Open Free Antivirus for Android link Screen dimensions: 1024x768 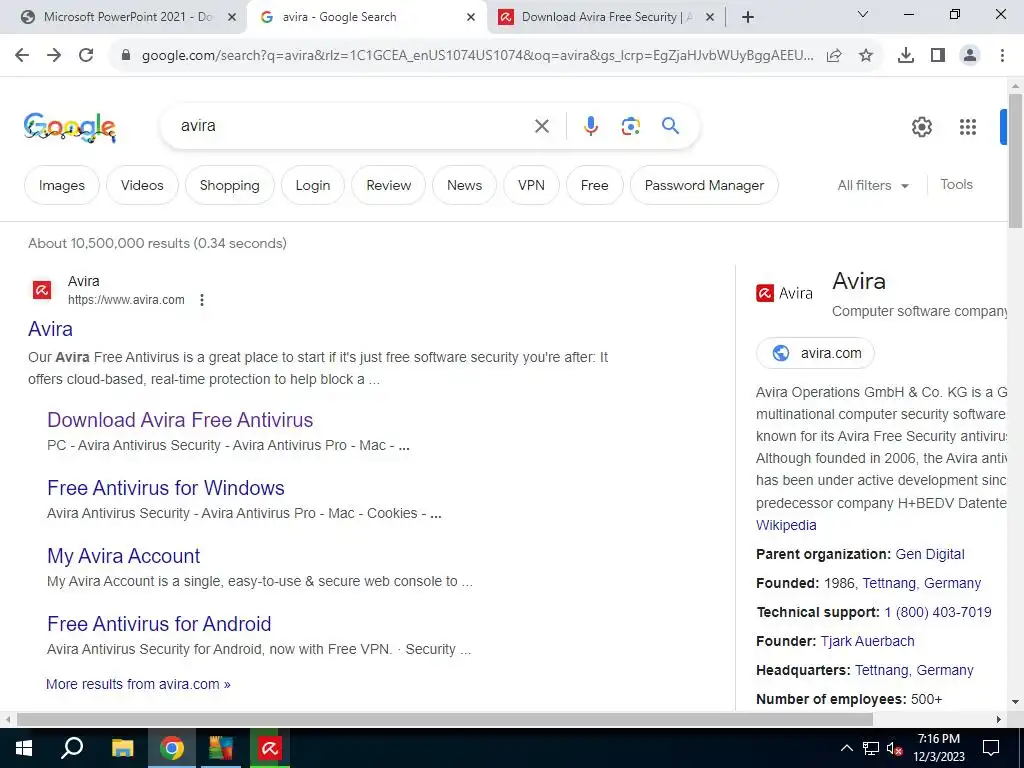(x=159, y=624)
